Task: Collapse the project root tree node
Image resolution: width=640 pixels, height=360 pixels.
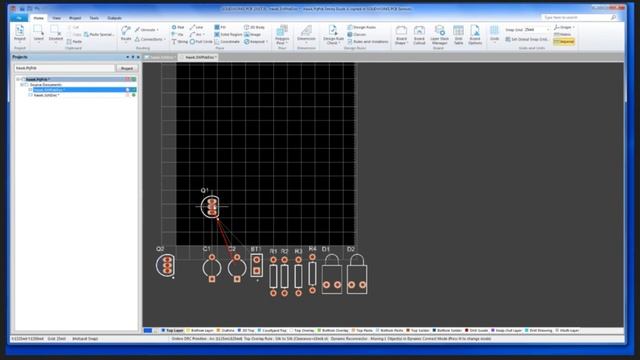Action: [18, 80]
